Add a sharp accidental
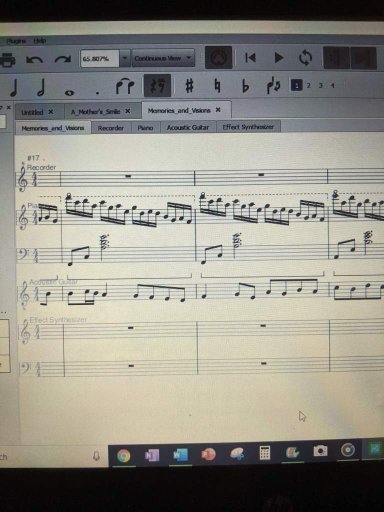This screenshot has height=512, width=384. coord(189,86)
